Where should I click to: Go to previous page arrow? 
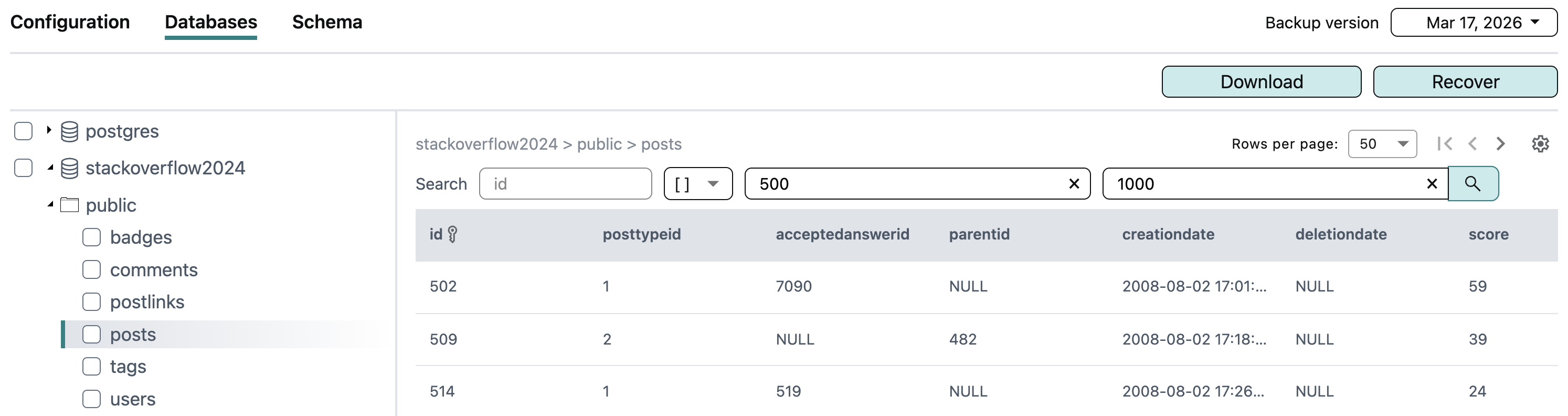(x=1472, y=144)
